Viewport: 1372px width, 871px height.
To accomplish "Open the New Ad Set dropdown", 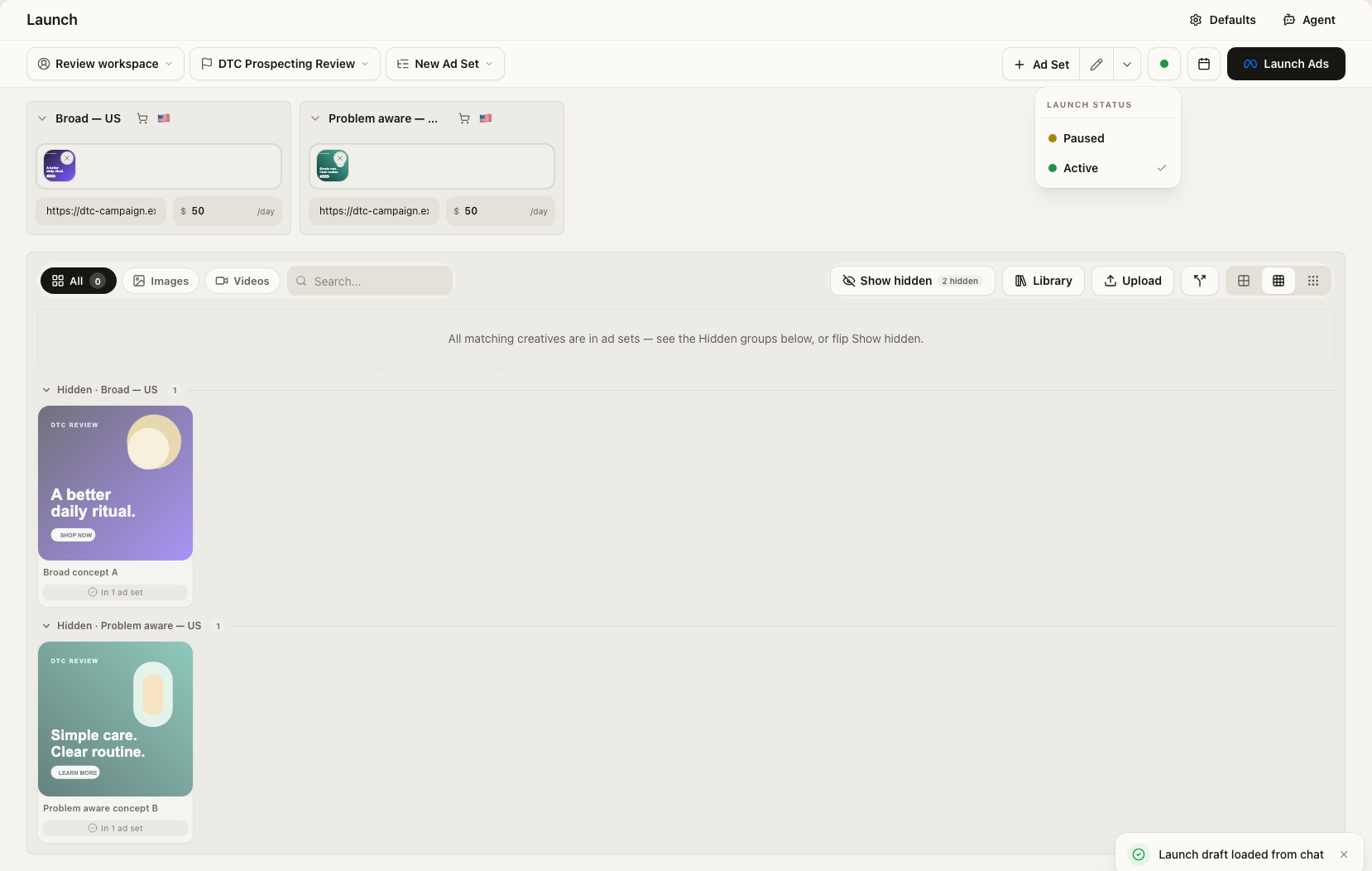I will point(445,64).
